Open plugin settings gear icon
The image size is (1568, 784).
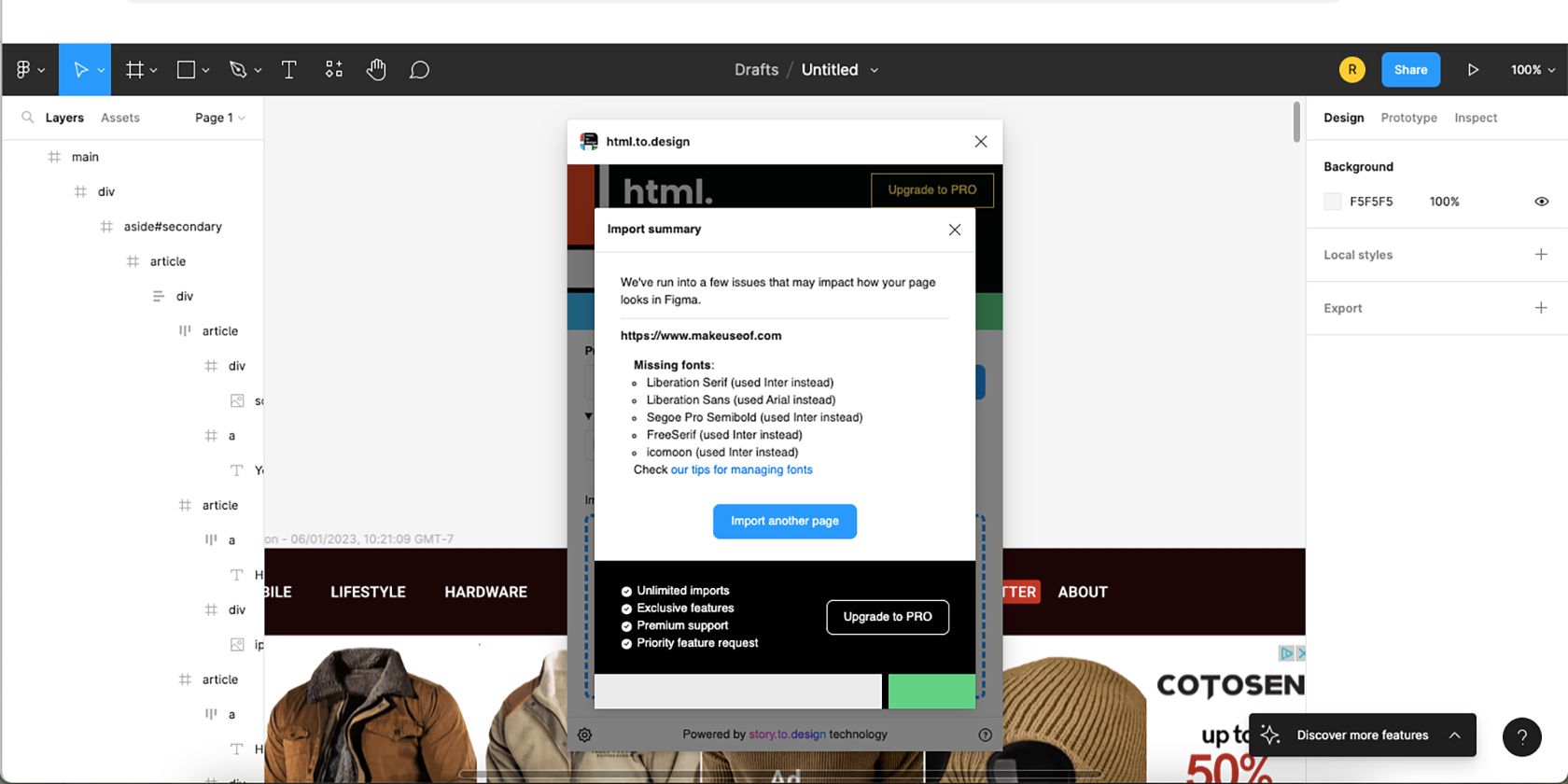point(585,735)
